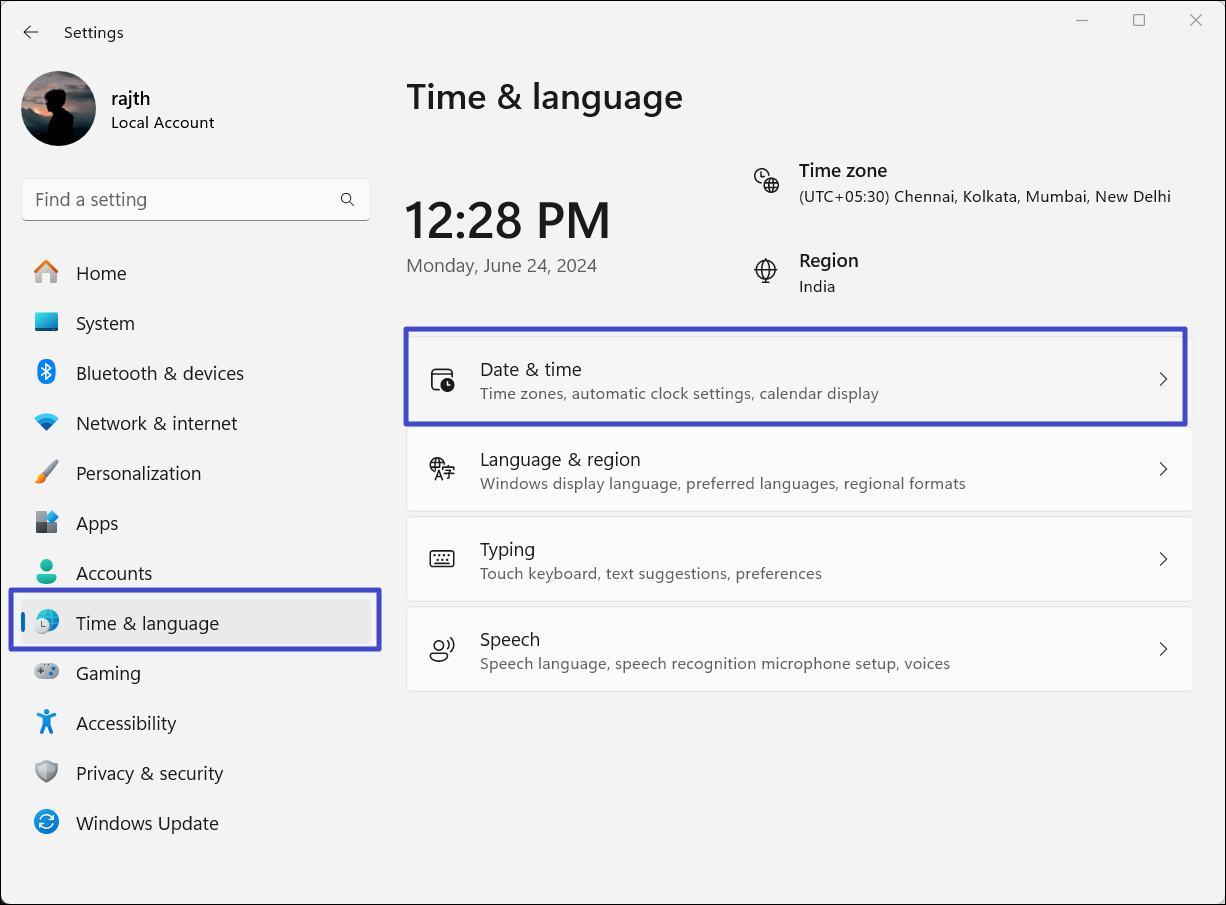Click the Bluetooth & devices icon
1226x905 pixels.
point(46,373)
